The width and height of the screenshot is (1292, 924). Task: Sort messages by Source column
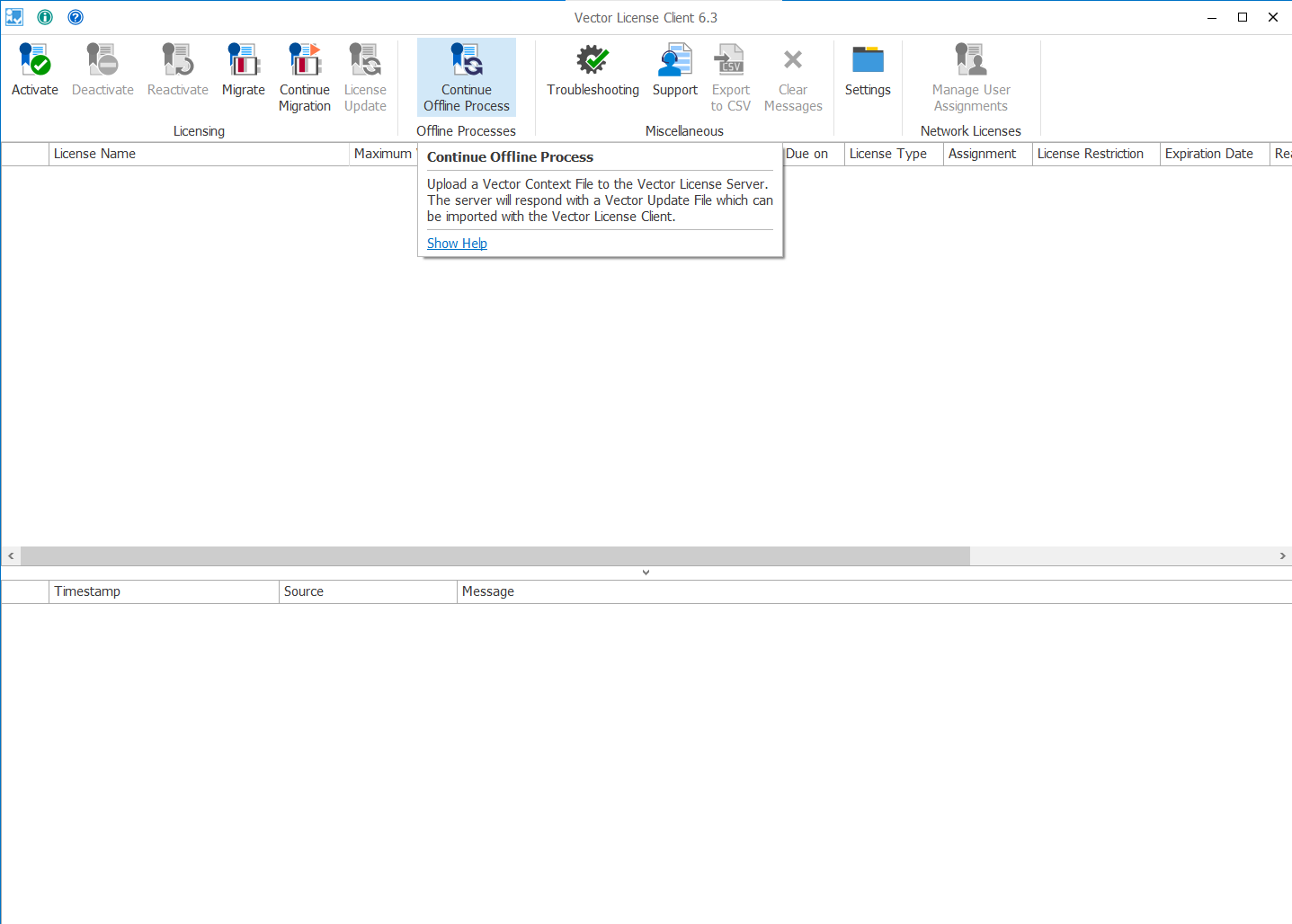[x=368, y=591]
